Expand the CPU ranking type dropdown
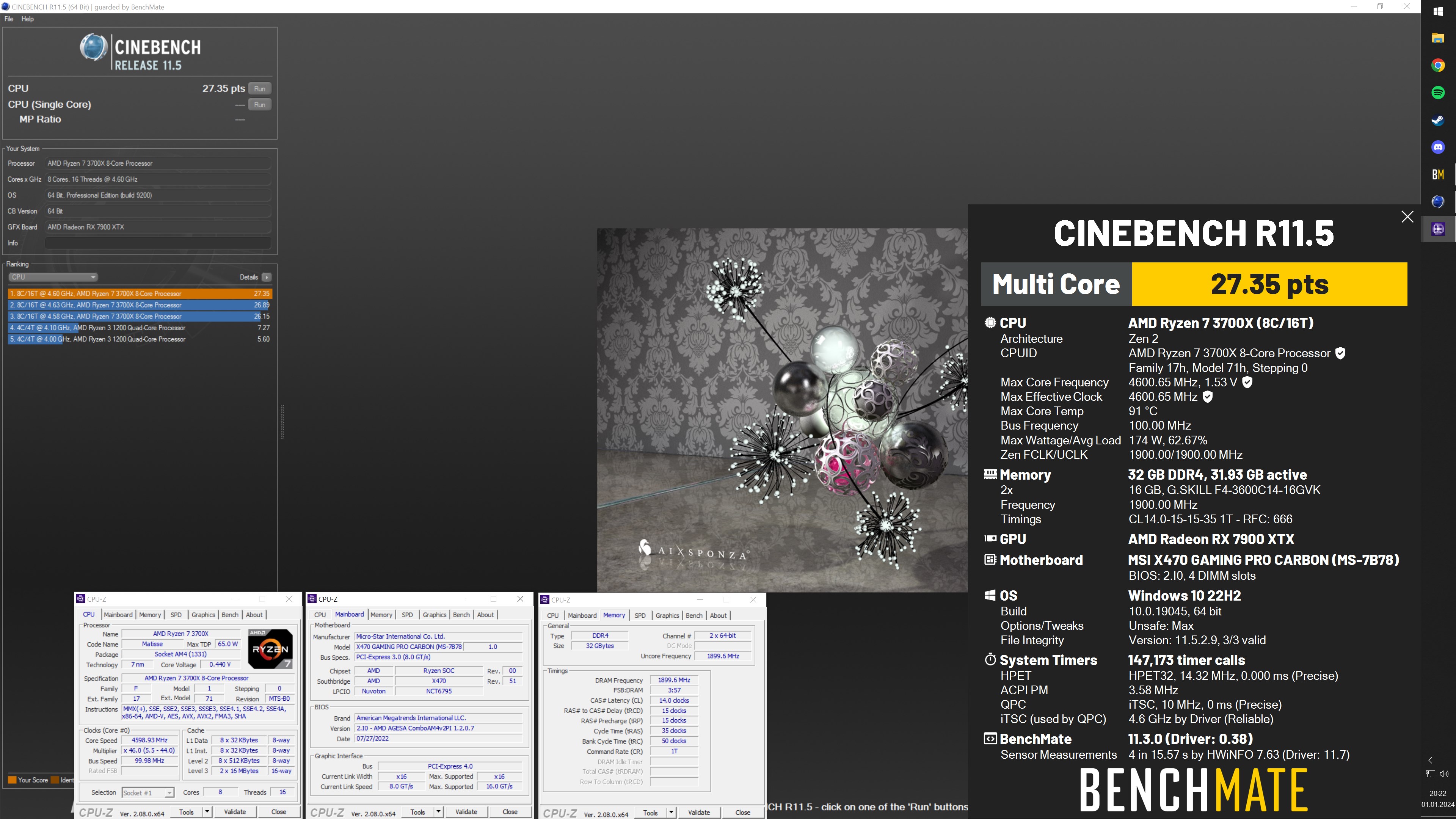This screenshot has width=1456, height=819. point(53,277)
